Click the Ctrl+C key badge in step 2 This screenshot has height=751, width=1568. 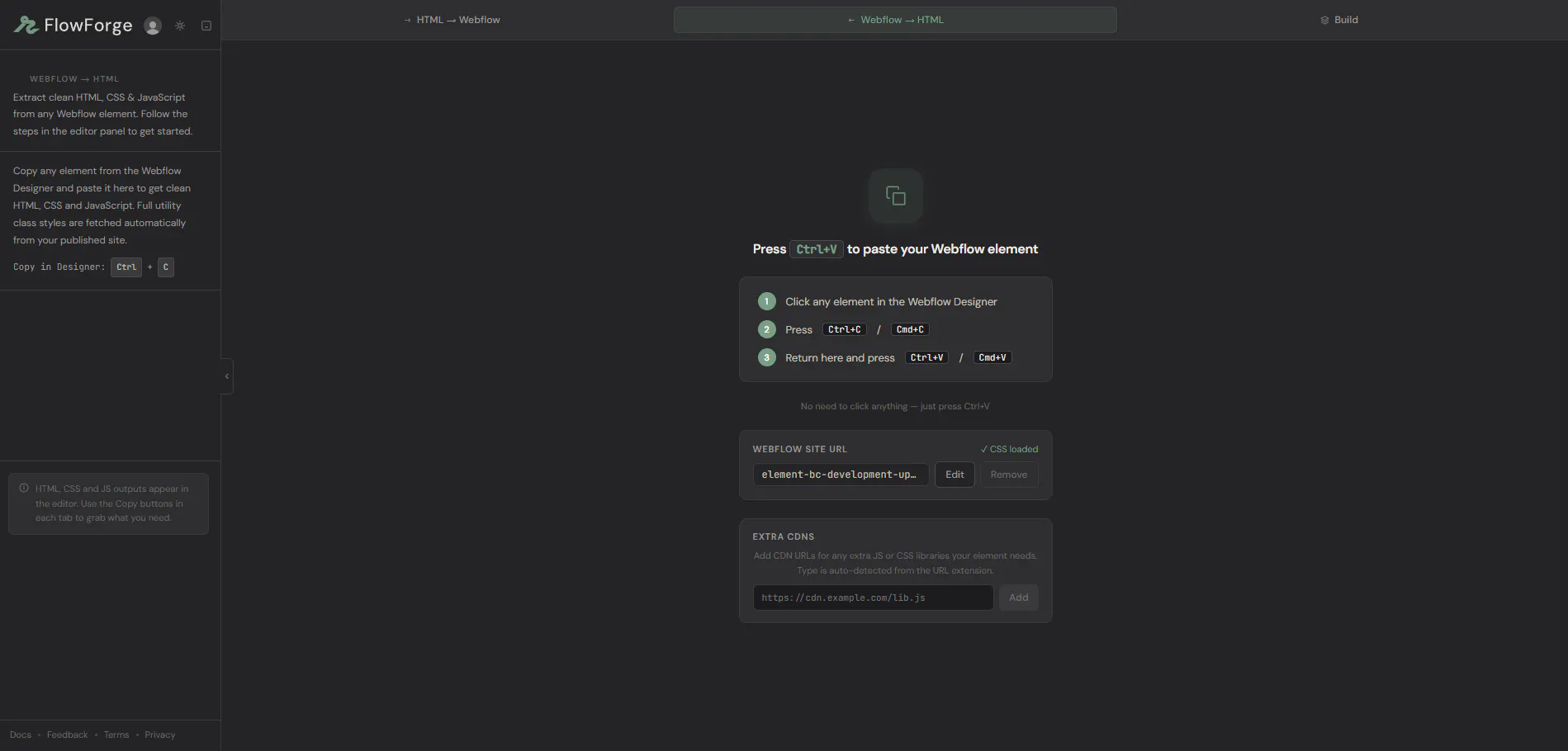[x=845, y=329]
